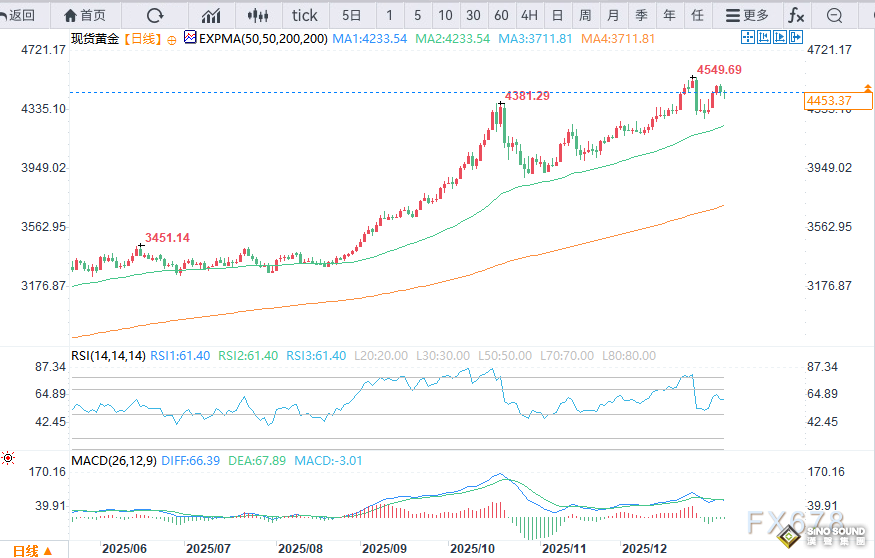
Task: Switch to tick chart view
Action: (x=304, y=15)
